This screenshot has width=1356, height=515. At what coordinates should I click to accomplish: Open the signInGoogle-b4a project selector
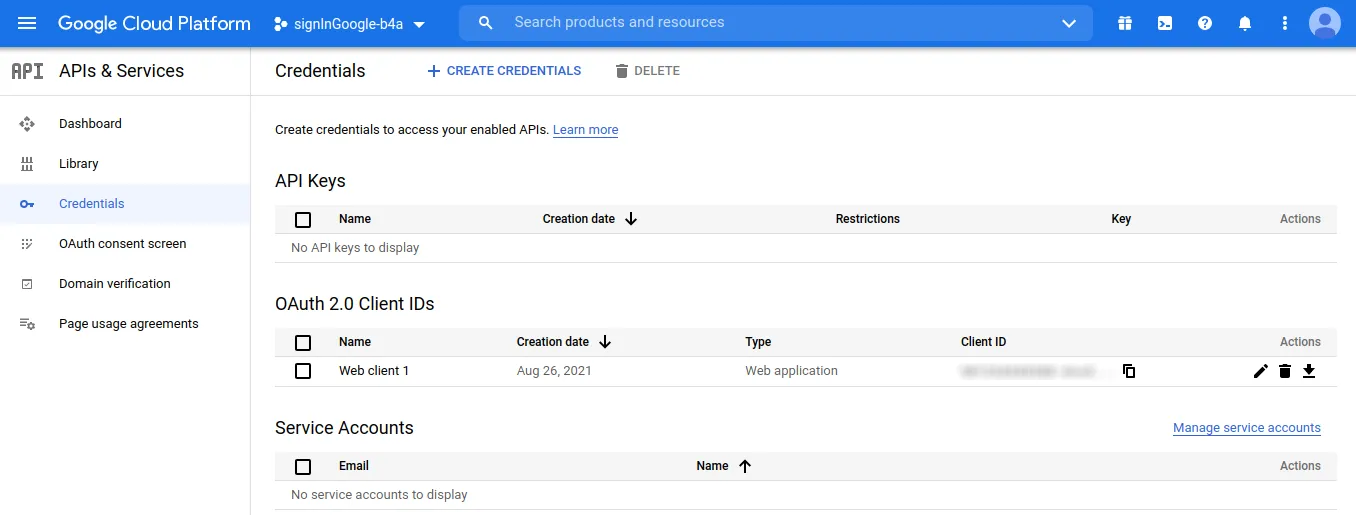click(349, 24)
